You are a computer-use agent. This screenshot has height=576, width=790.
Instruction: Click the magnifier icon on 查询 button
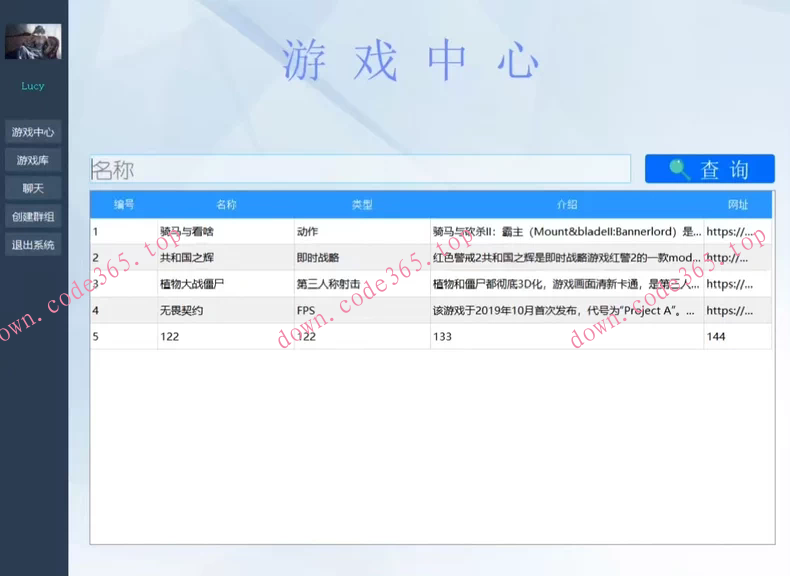(679, 169)
